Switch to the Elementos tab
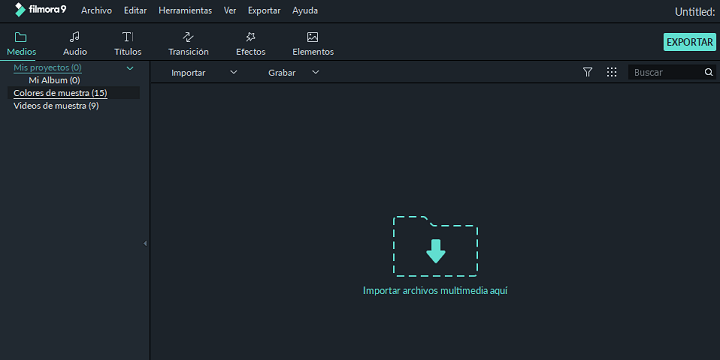Screen dimensions: 720x360 [313, 44]
